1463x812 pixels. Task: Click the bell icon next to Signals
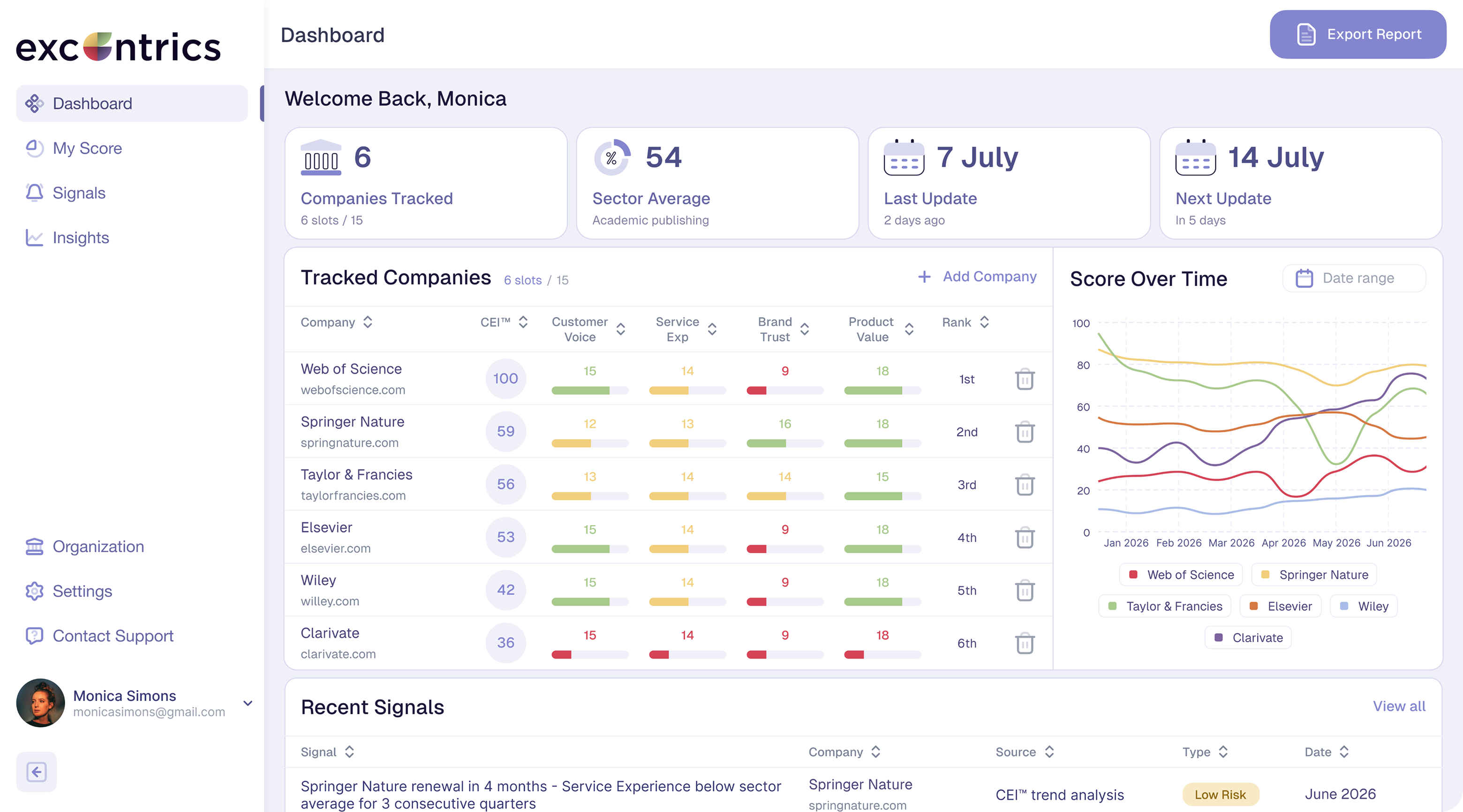(x=34, y=193)
